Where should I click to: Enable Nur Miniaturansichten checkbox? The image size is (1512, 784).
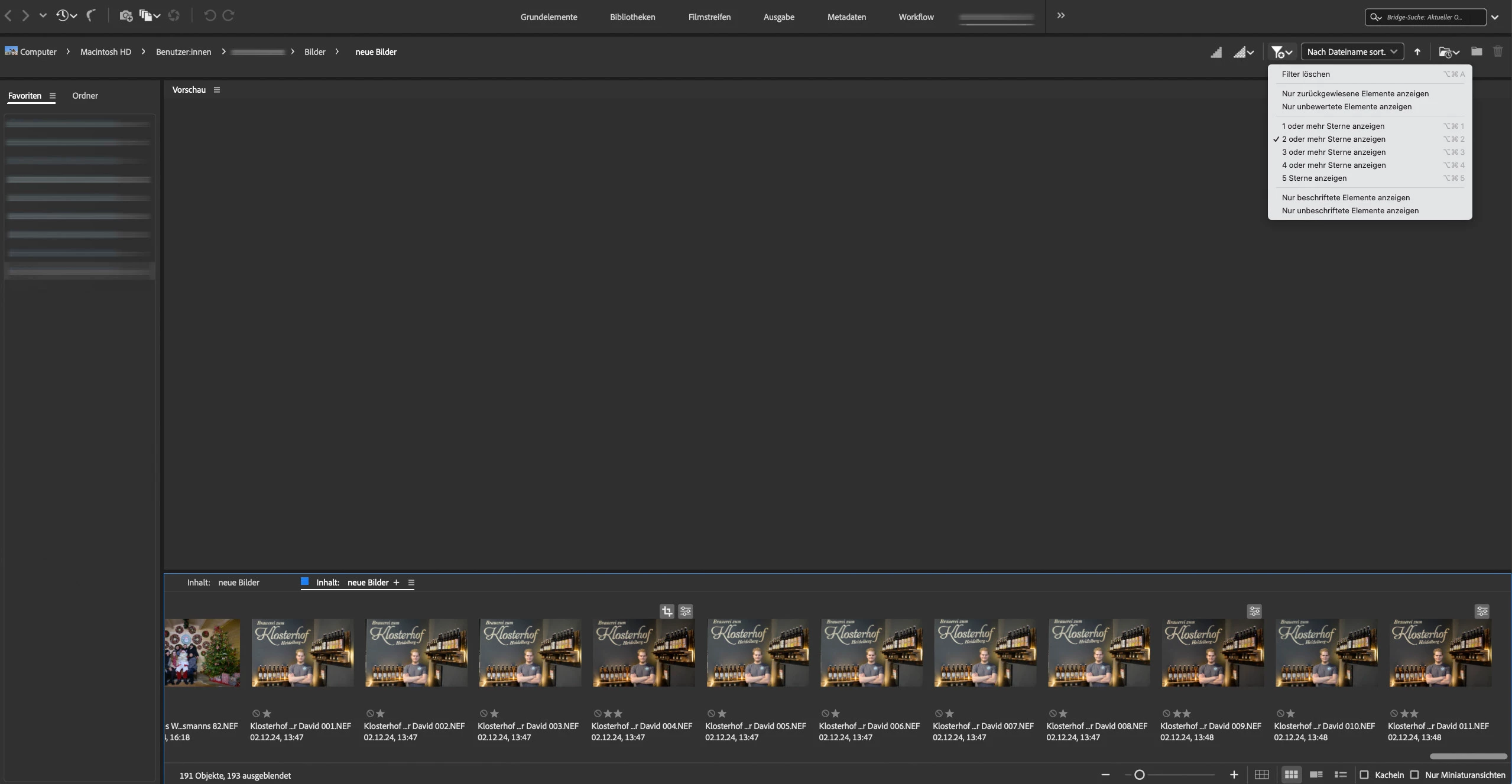tap(1414, 775)
